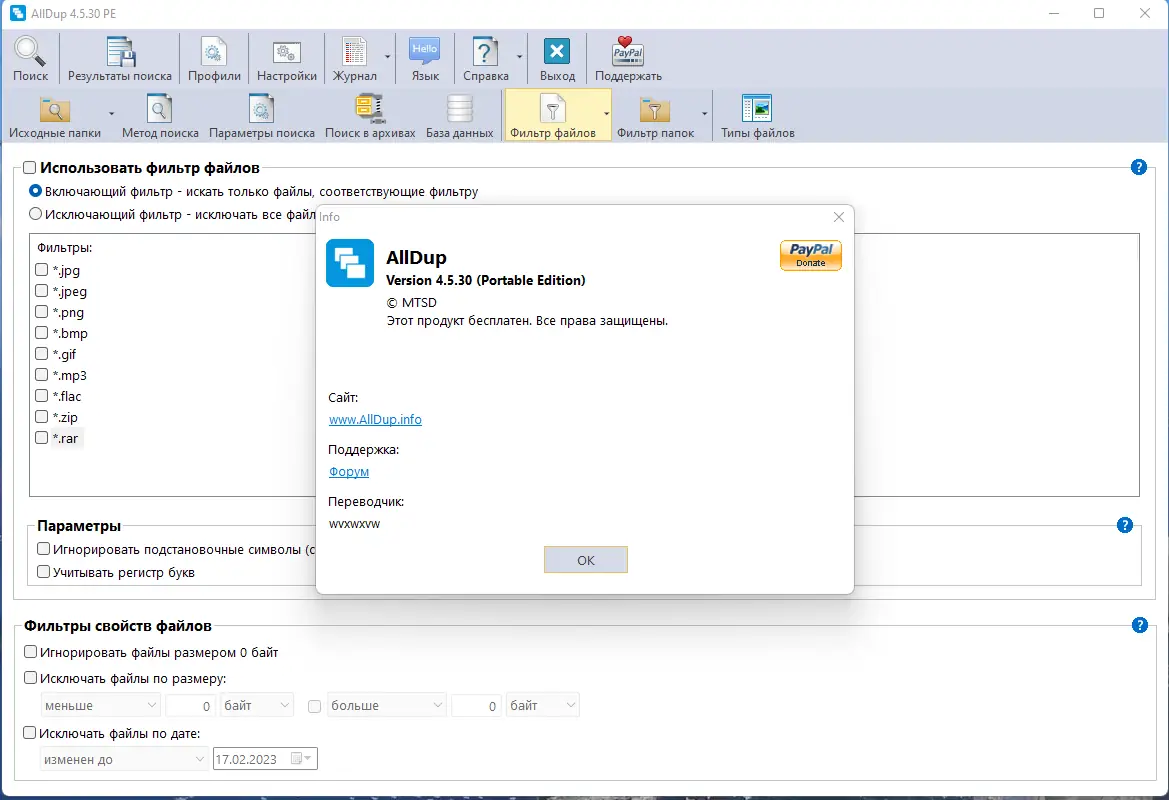Screen dimensions: 1169x800
Task: Click the Поддержать PayPal toolbar icon
Action: tap(628, 58)
